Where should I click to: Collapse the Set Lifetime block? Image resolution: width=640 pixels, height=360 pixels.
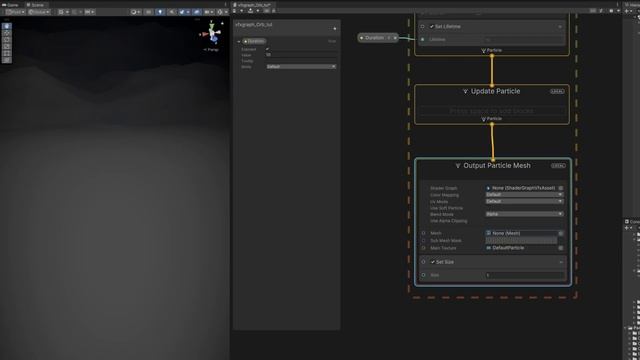point(560,27)
